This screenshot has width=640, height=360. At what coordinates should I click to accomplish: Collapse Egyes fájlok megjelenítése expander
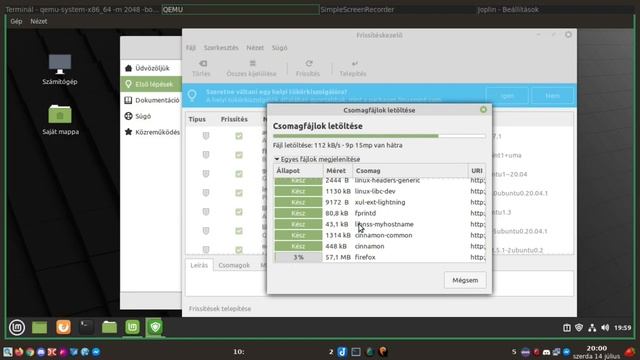tap(317, 159)
